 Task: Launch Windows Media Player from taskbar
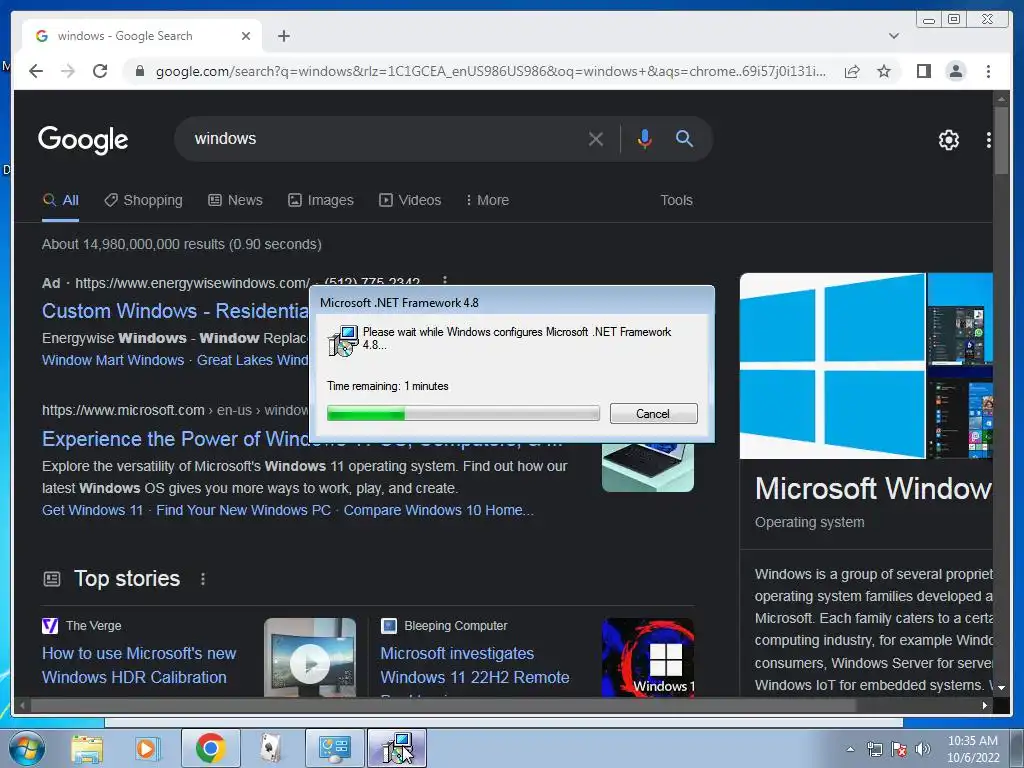click(x=148, y=748)
